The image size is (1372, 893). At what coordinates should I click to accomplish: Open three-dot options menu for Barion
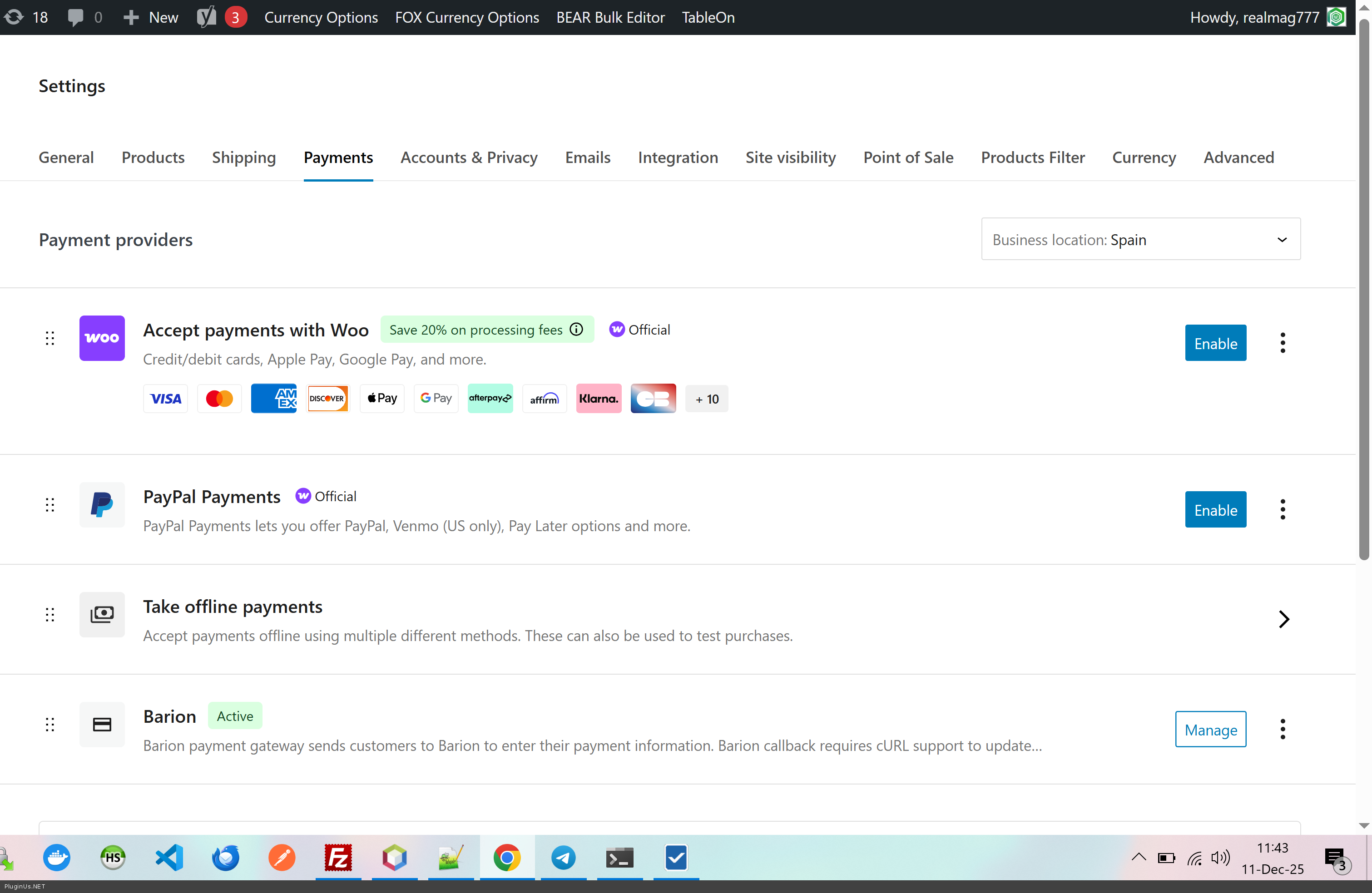click(1282, 729)
